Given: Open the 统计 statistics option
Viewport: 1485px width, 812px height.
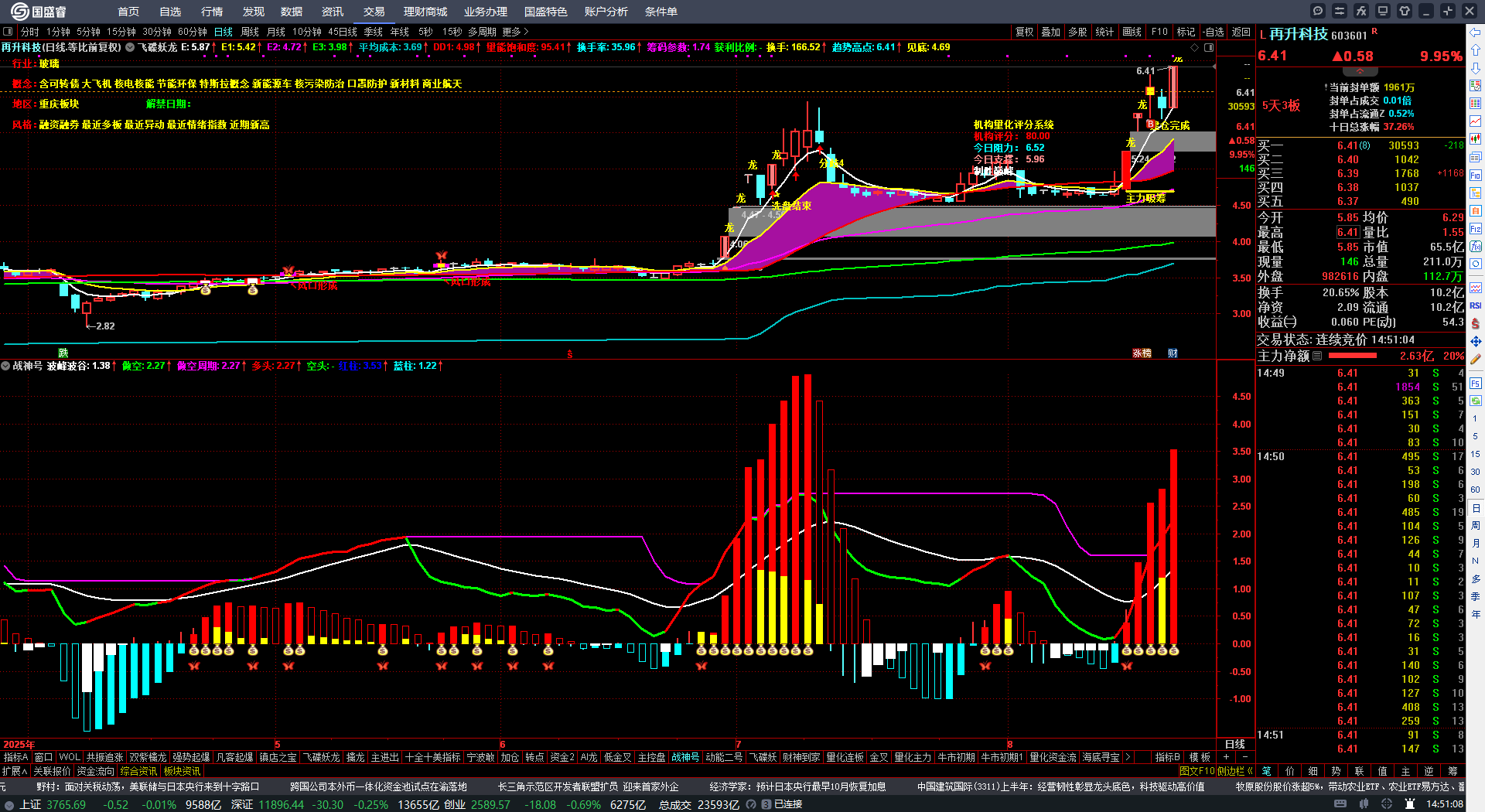Looking at the screenshot, I should 1104,32.
